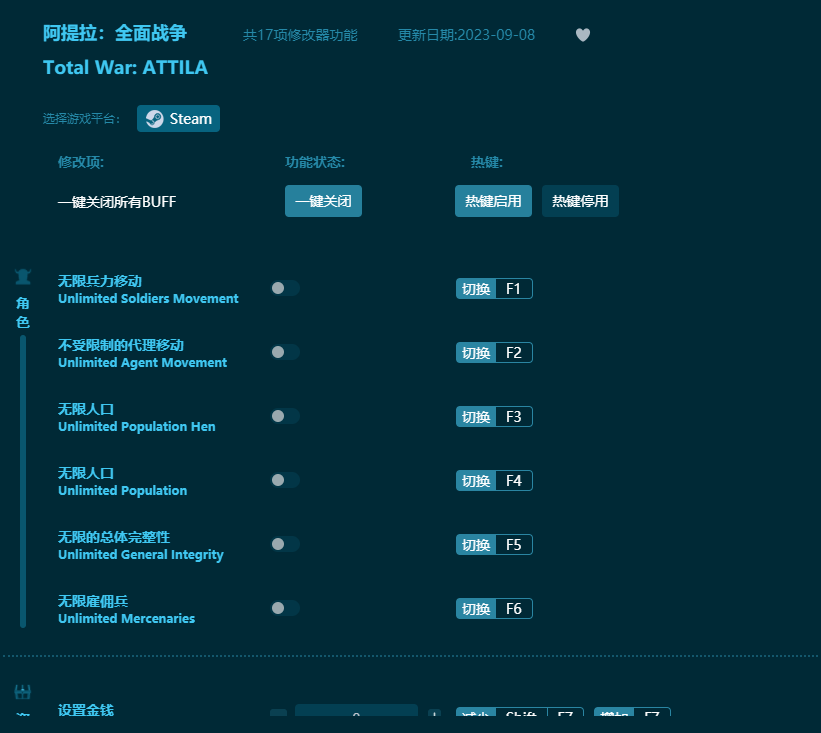Select the 角色 section tab in the sidebar
Screen dimensions: 821x733
[x=22, y=310]
